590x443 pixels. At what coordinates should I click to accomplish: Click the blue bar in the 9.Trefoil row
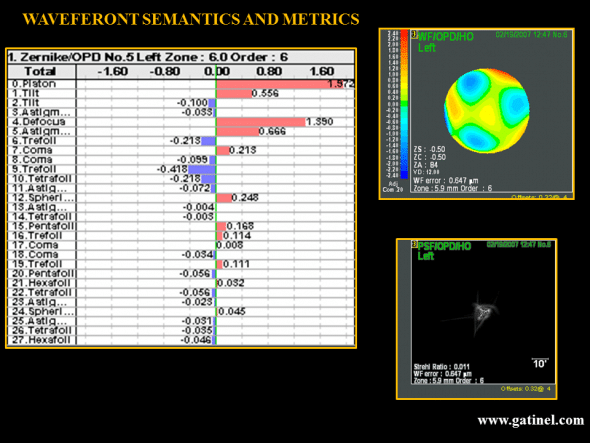coord(202,169)
